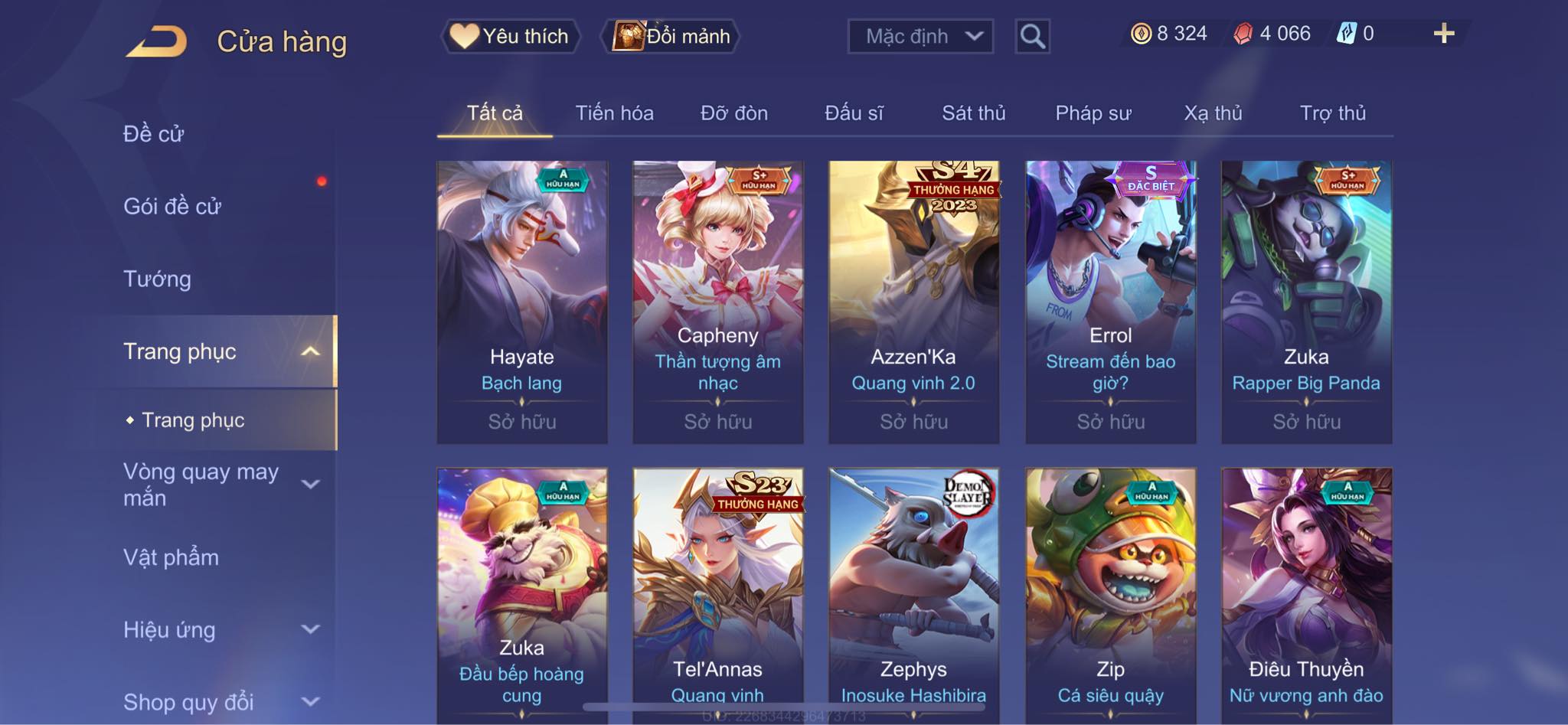This screenshot has height=725, width=1568.
Task: Open Đổi mảnh fragment exchange chest
Action: click(672, 36)
